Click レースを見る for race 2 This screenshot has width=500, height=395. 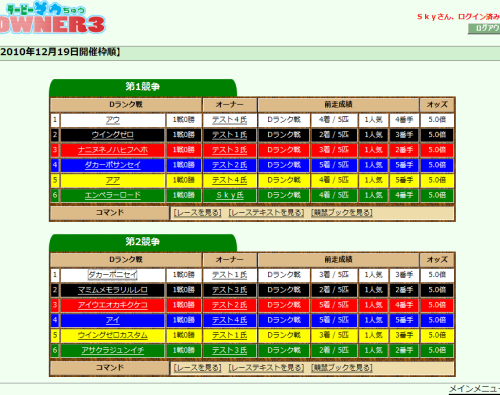pyautogui.click(x=197, y=368)
